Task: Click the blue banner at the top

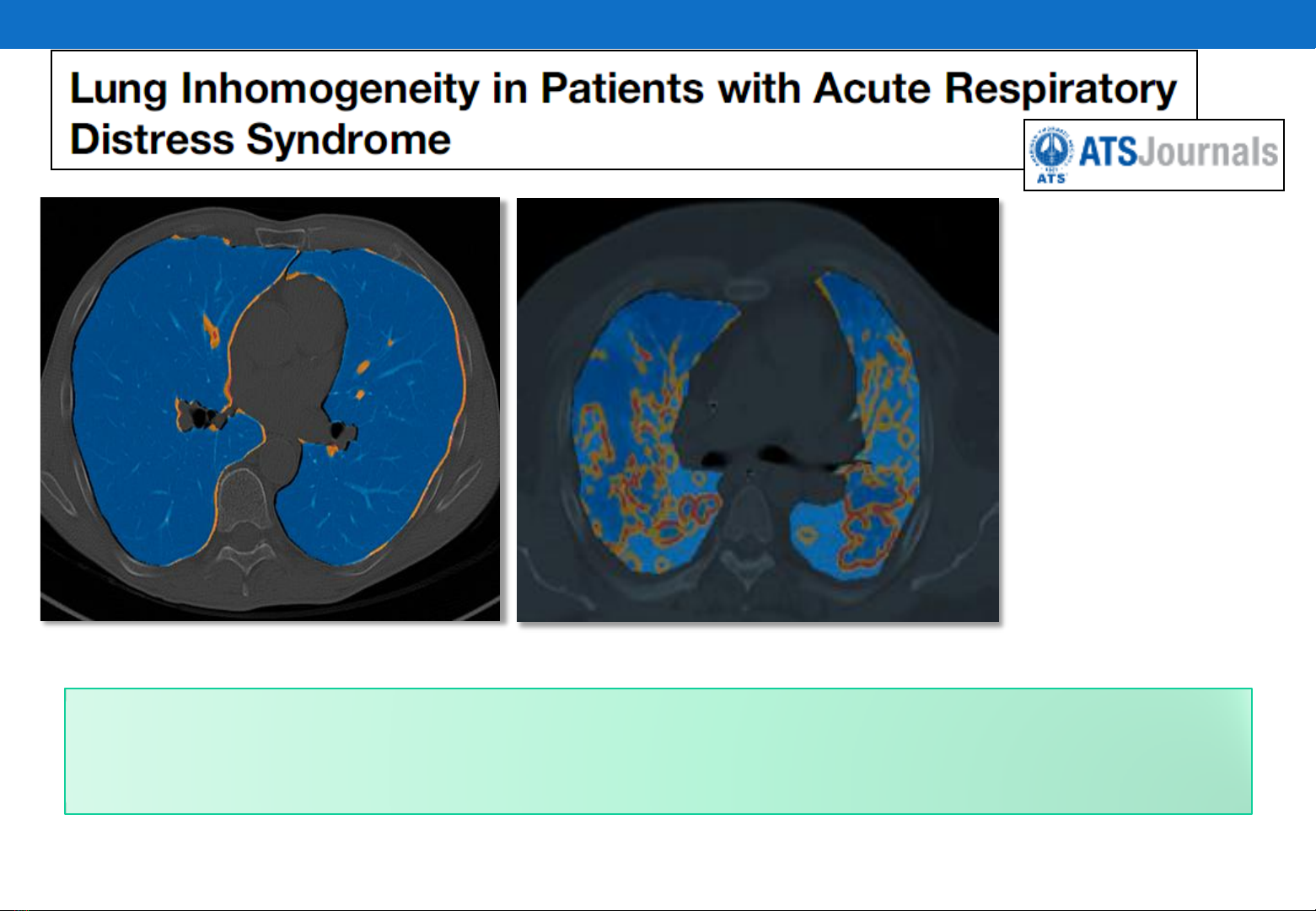Action: [x=658, y=24]
